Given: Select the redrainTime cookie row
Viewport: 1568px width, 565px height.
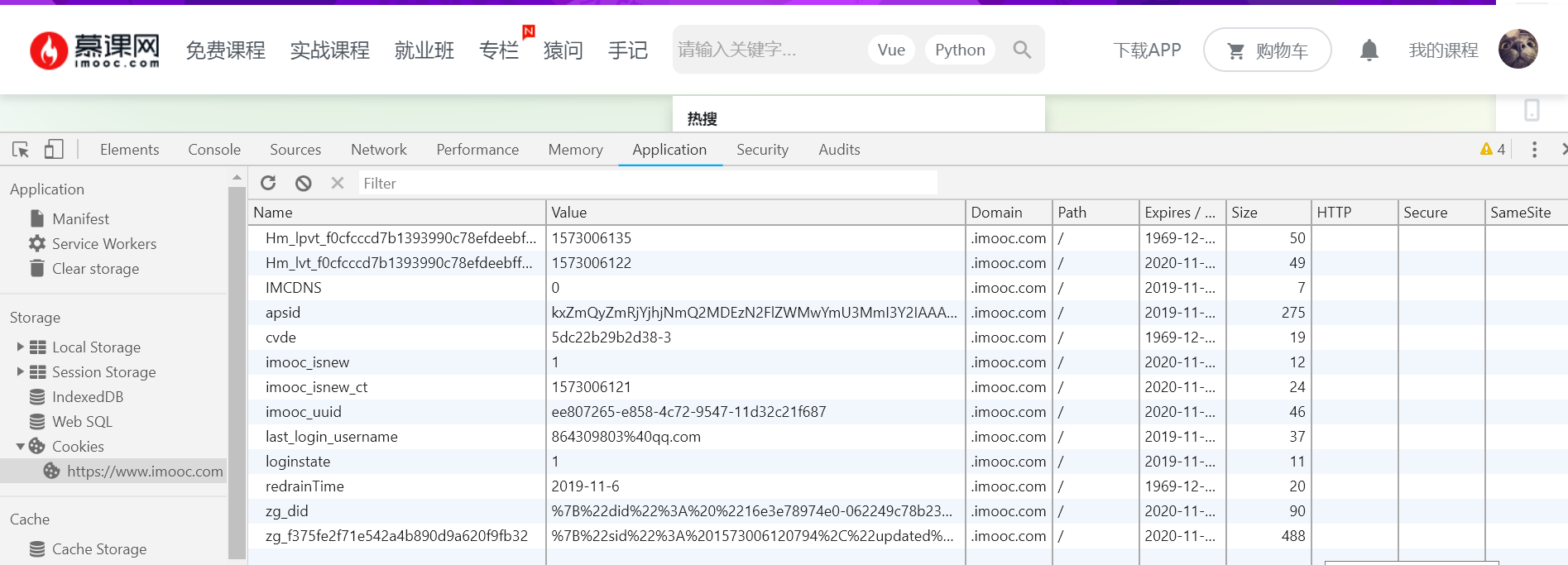Looking at the screenshot, I should (908, 486).
